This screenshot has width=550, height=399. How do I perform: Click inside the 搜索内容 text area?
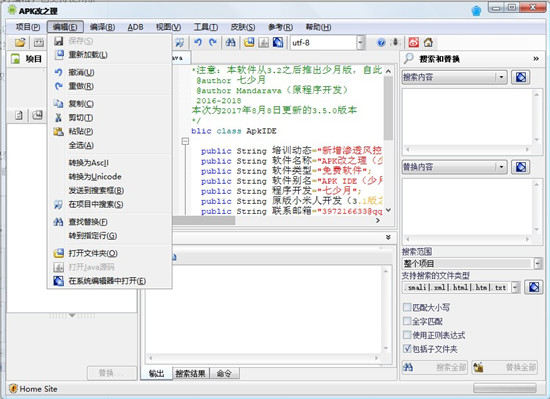click(468, 117)
